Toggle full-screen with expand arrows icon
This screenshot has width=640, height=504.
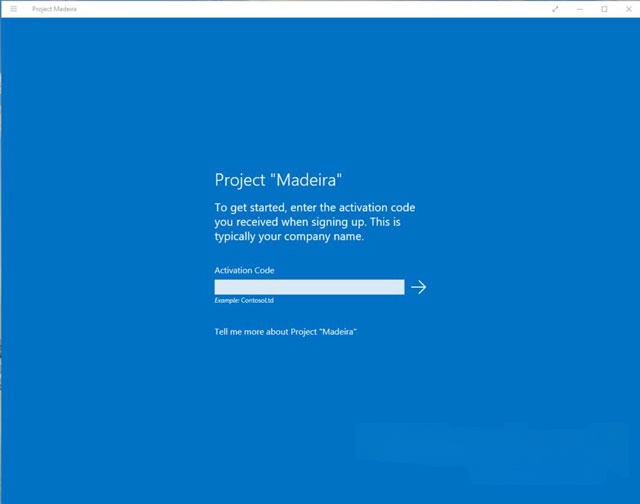tap(555, 9)
